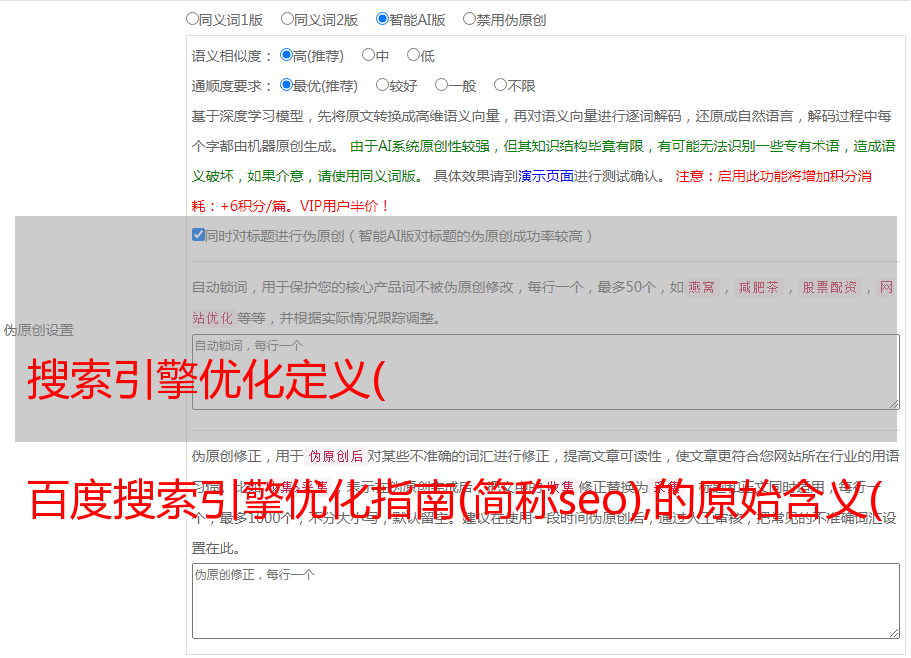Click the 语义相似度 label text
Viewport: 911px width, 658px height.
point(227,56)
